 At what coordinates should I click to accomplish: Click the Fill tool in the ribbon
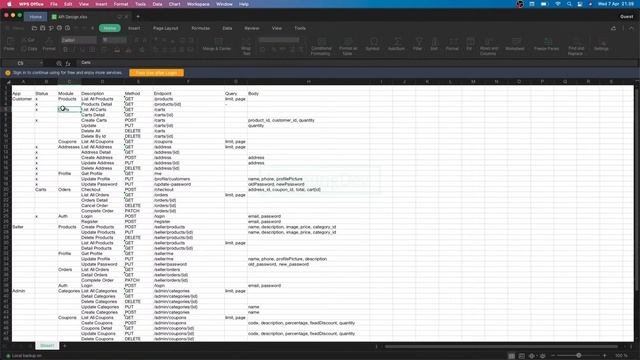469,44
